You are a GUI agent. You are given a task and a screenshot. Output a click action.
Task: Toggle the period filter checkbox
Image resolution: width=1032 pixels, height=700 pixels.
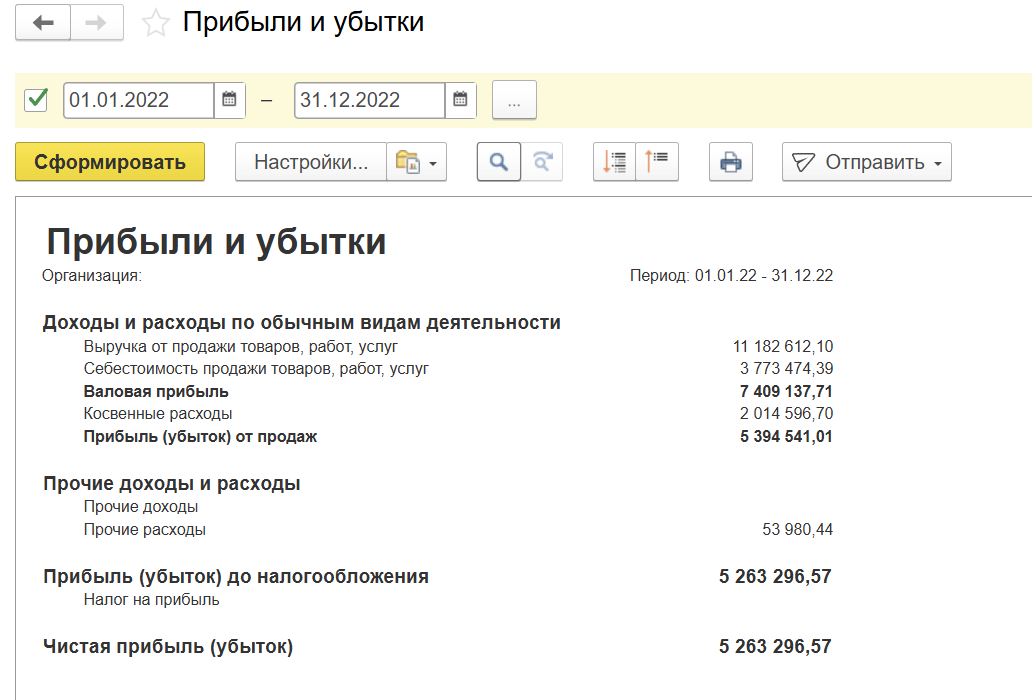37,100
